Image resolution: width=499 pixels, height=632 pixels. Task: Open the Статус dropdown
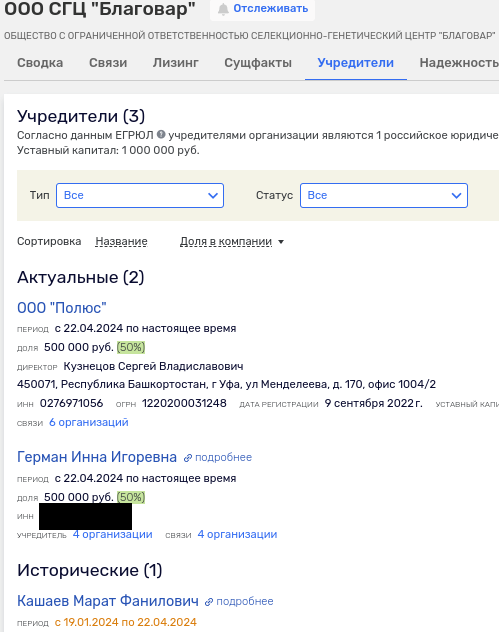point(384,195)
